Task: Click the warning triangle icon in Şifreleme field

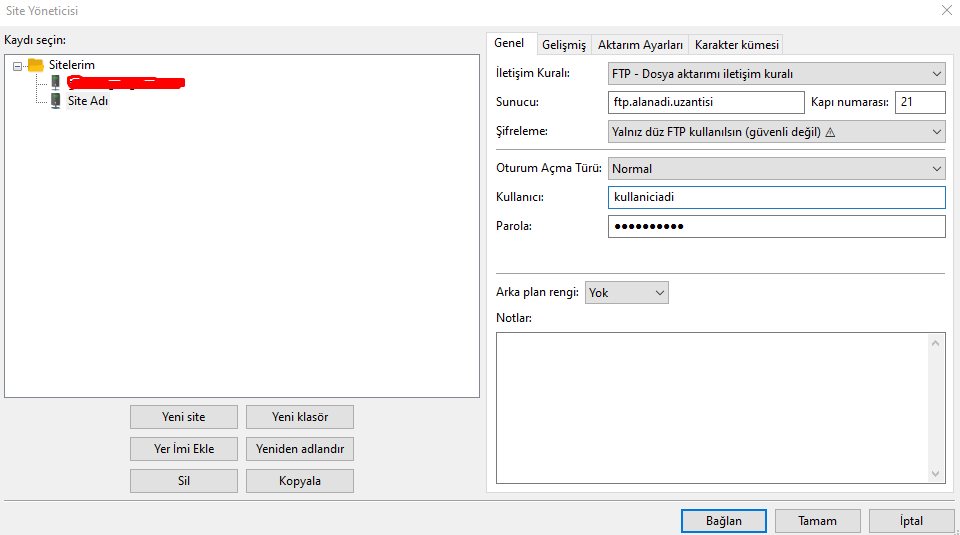Action: pyautogui.click(x=830, y=132)
